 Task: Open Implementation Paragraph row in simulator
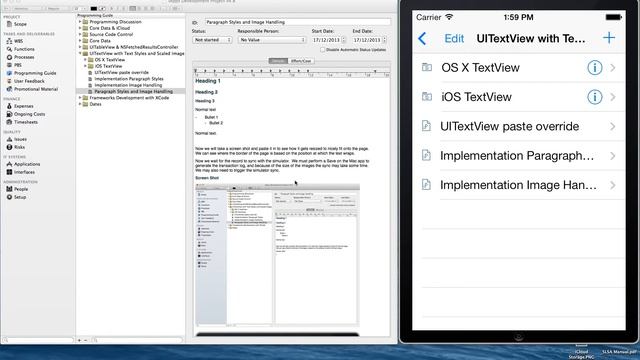coord(518,156)
